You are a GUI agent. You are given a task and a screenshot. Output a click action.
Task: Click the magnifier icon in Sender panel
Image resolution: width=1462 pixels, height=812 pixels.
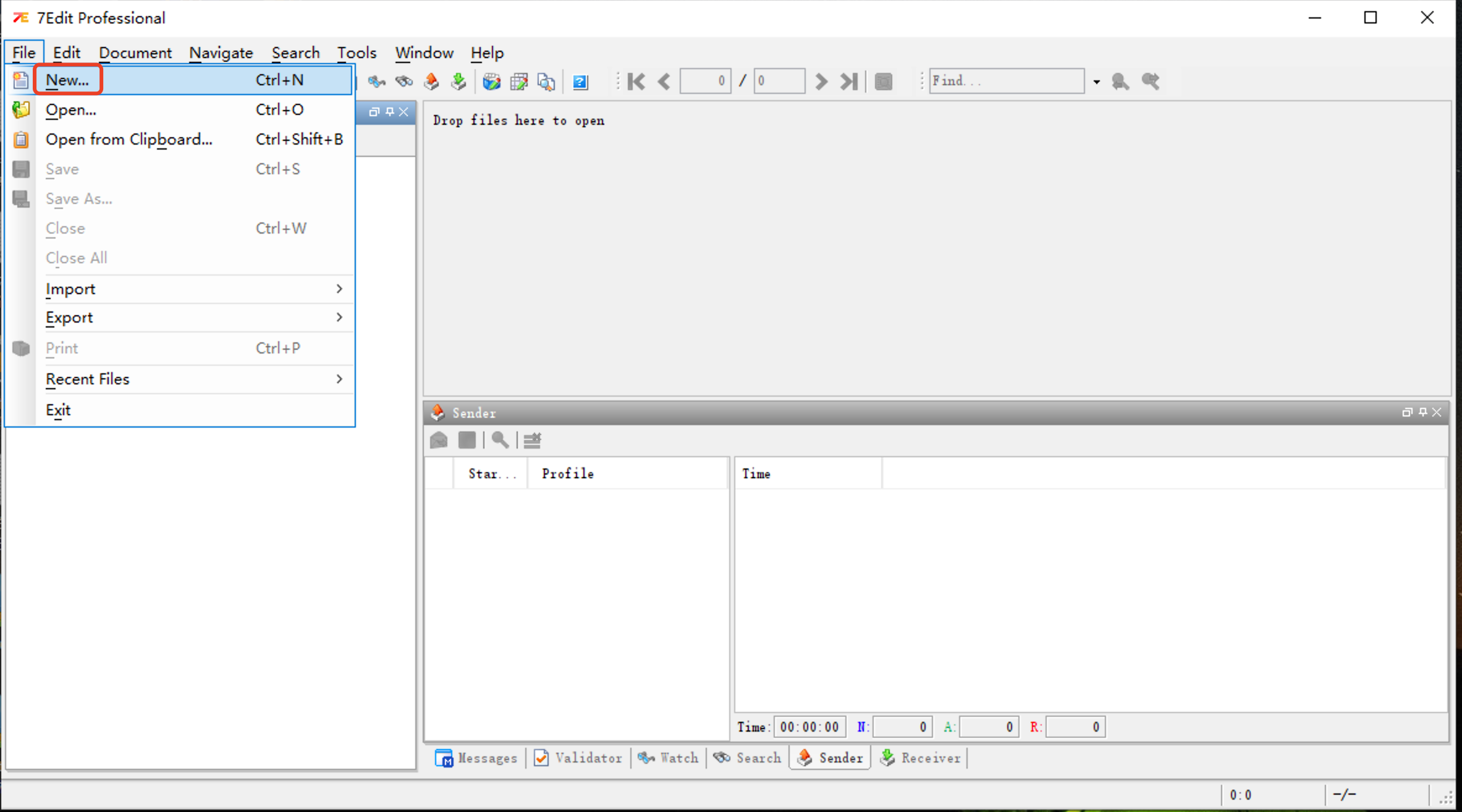pyautogui.click(x=500, y=440)
